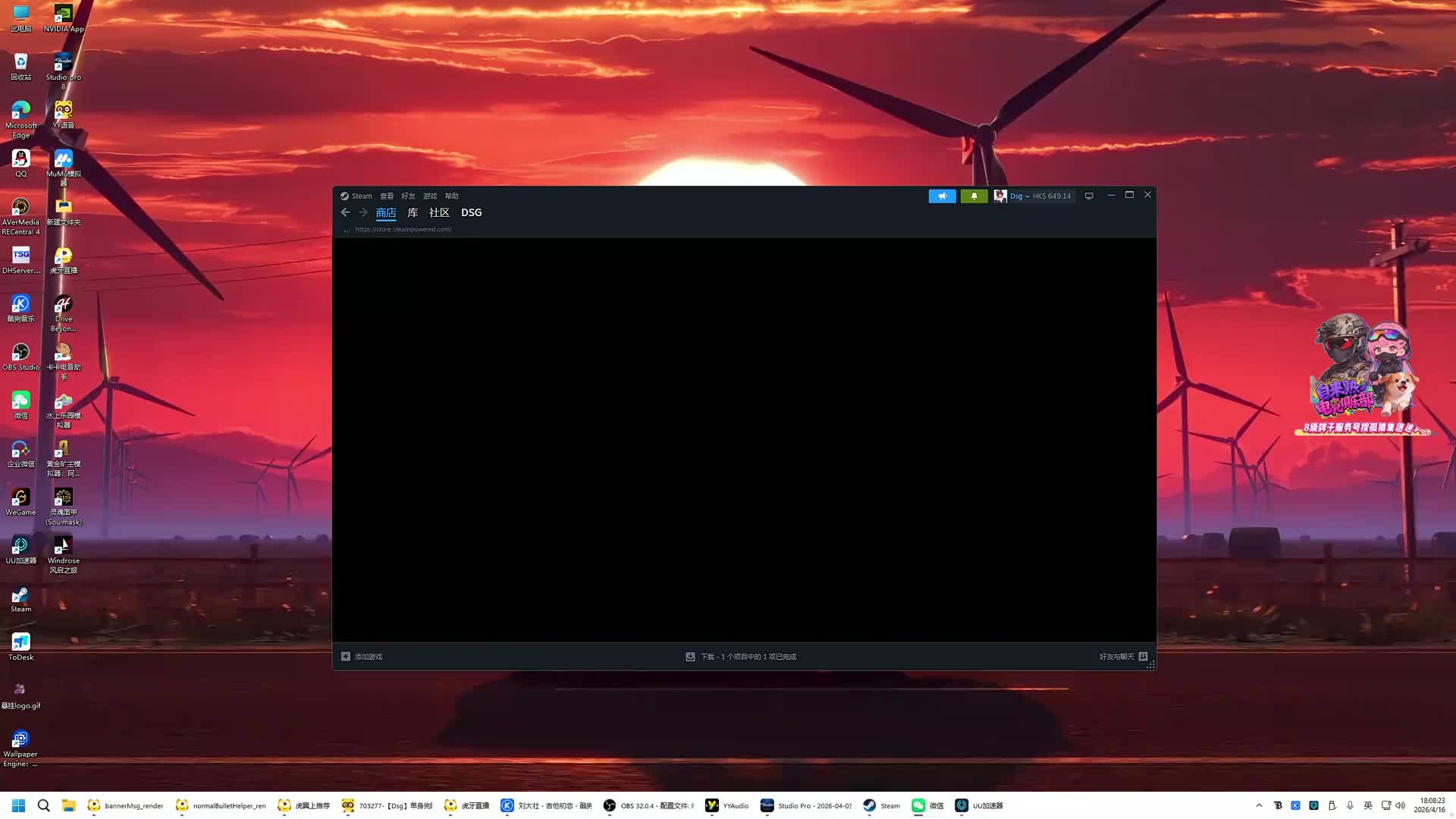Screen dimensions: 1456x819
Task: Go back with the Steam back arrow
Action: 345,212
